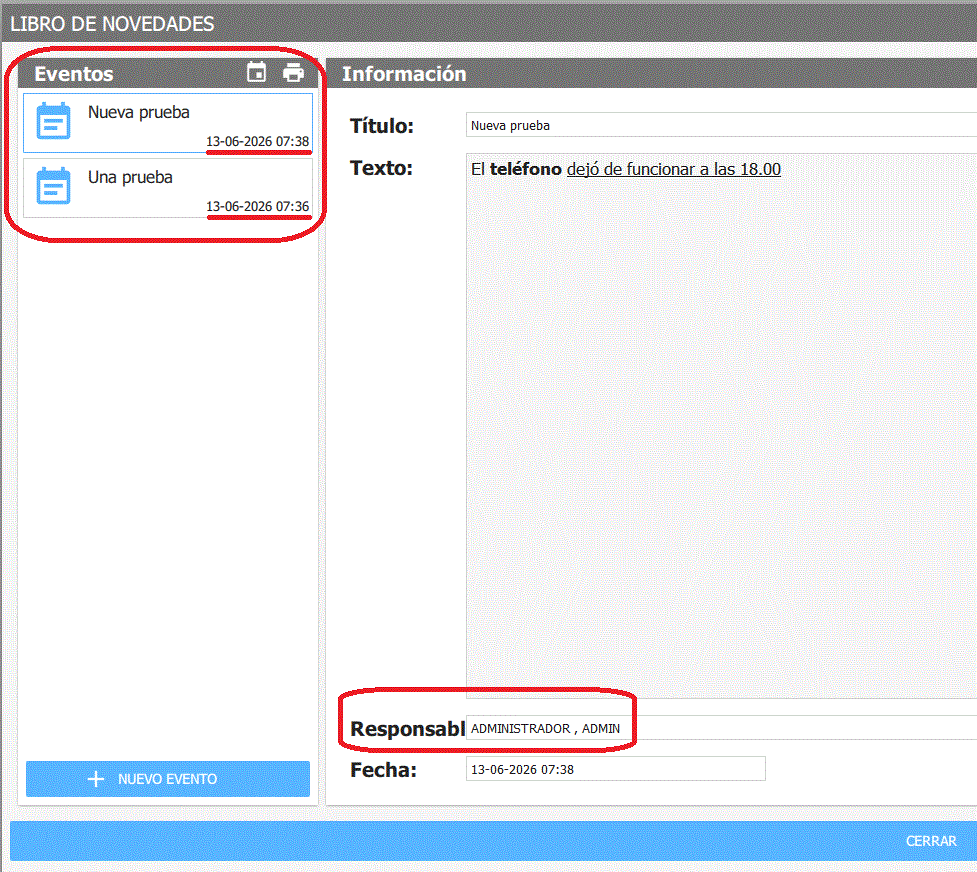Viewport: 977px width, 872px height.
Task: Click the Fecha field
Action: pyautogui.click(x=616, y=769)
